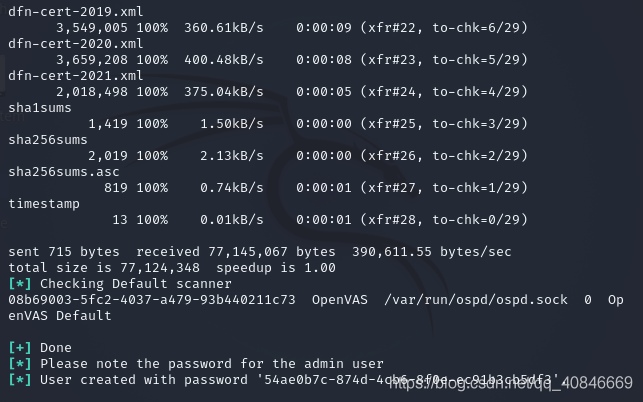Click the dfn-cert-2020.xml filename line
Screen dimensions: 643x402
(x=76, y=43)
